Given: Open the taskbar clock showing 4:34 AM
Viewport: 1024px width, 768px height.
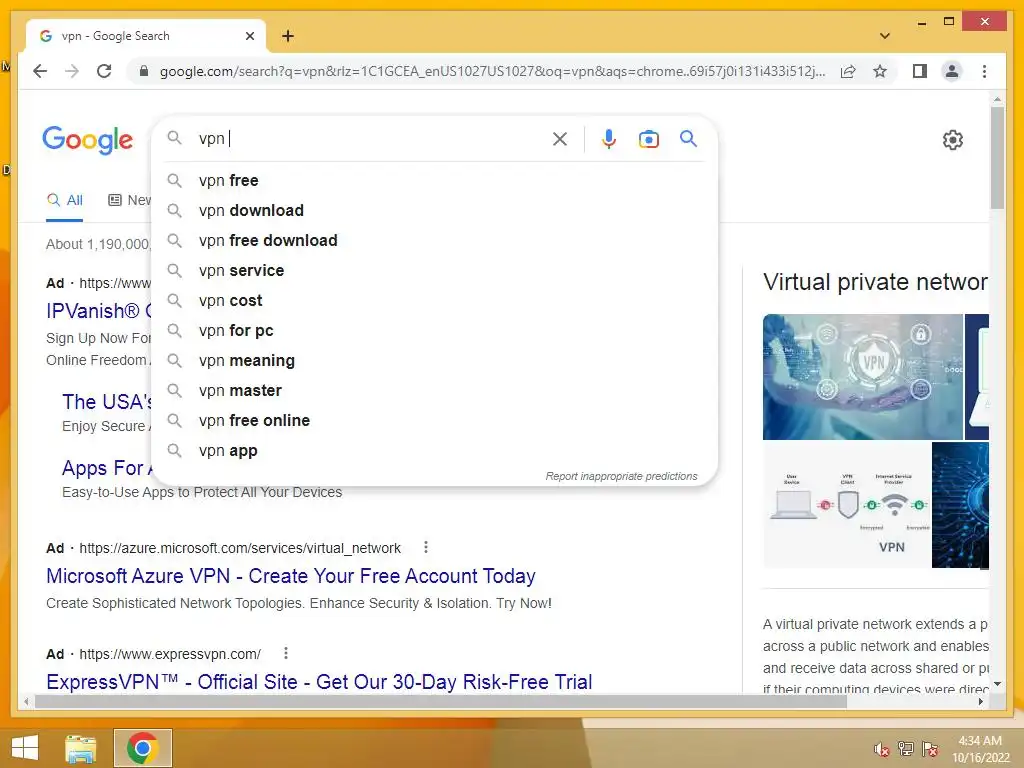Looking at the screenshot, I should [980, 749].
